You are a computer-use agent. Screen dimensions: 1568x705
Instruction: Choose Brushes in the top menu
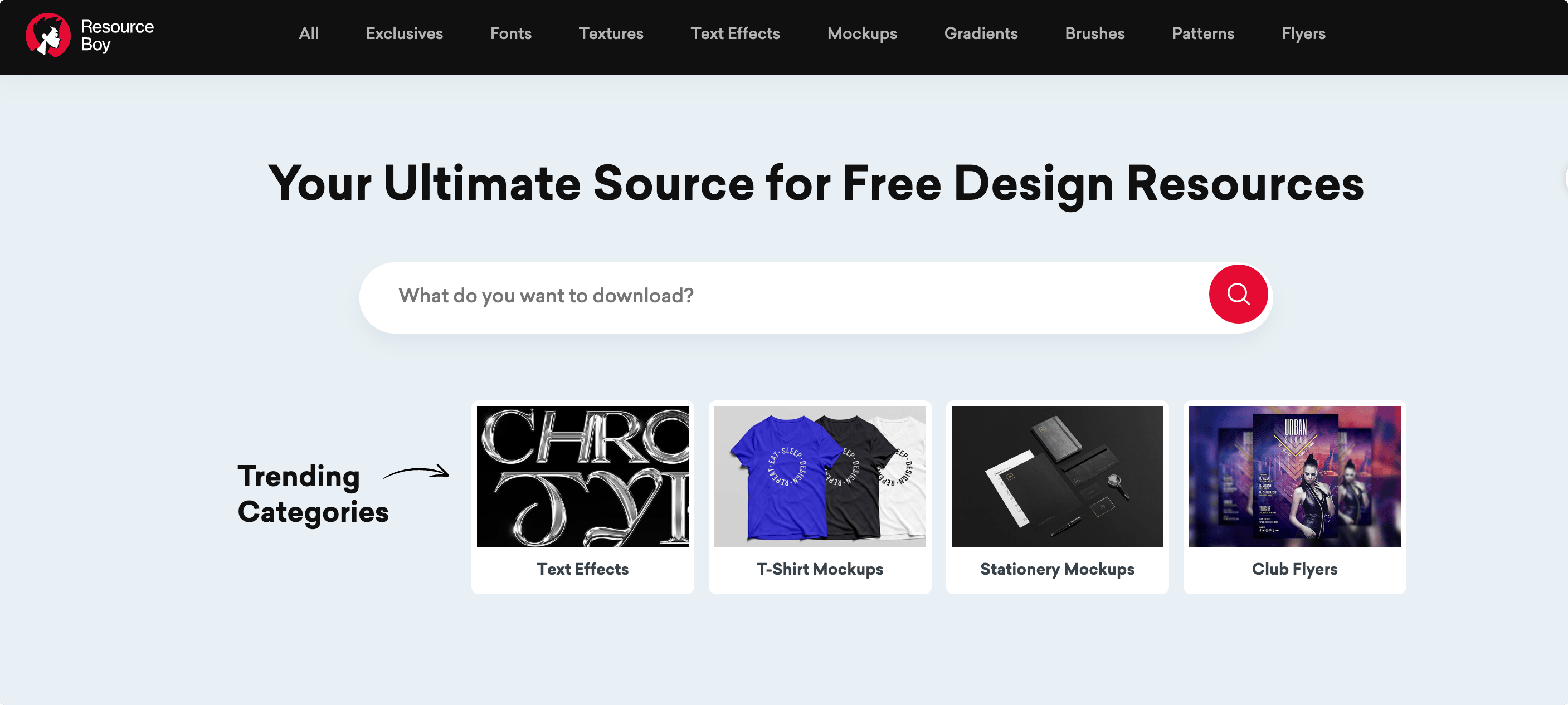pos(1094,33)
